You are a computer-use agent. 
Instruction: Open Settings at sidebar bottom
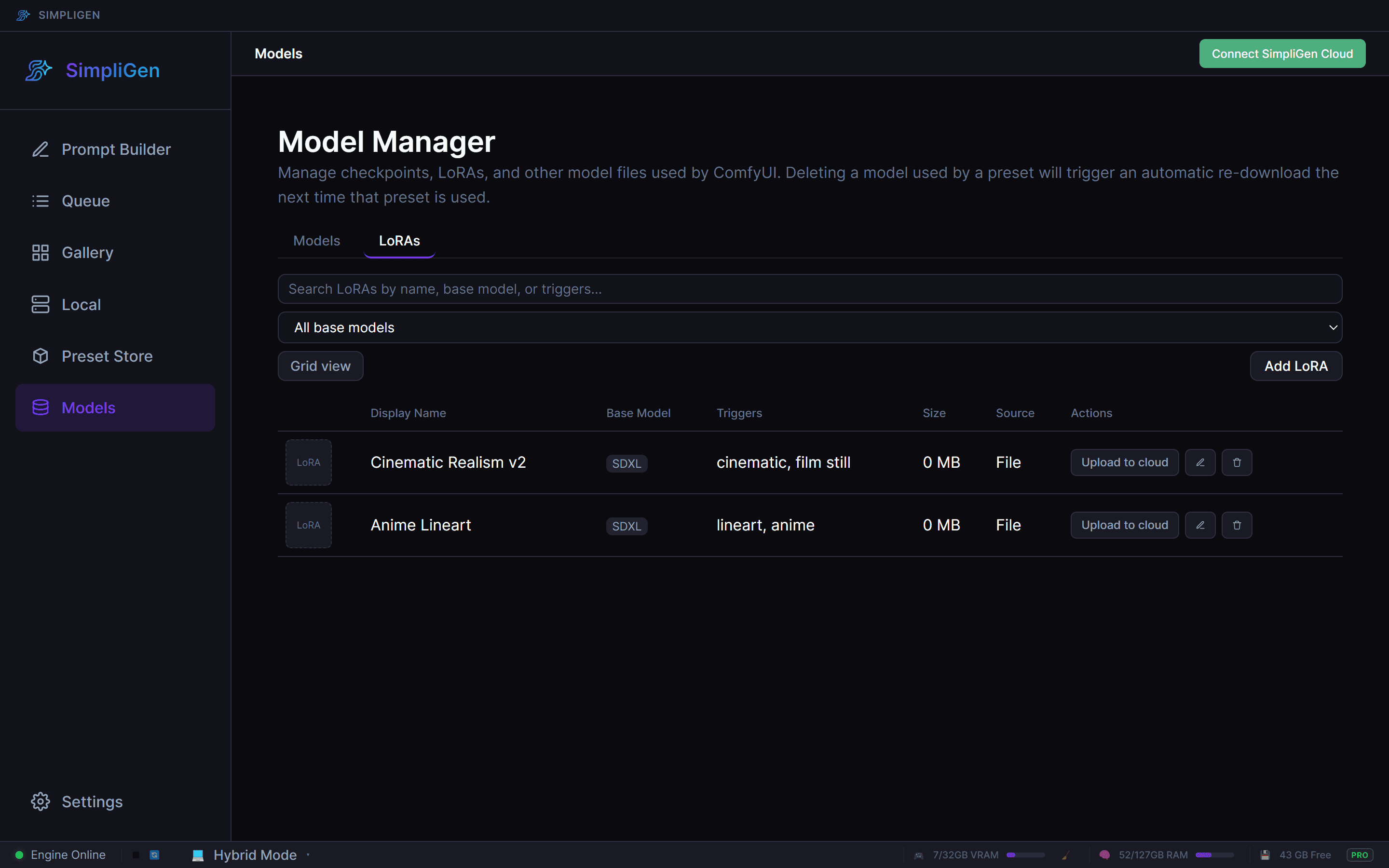(x=115, y=801)
